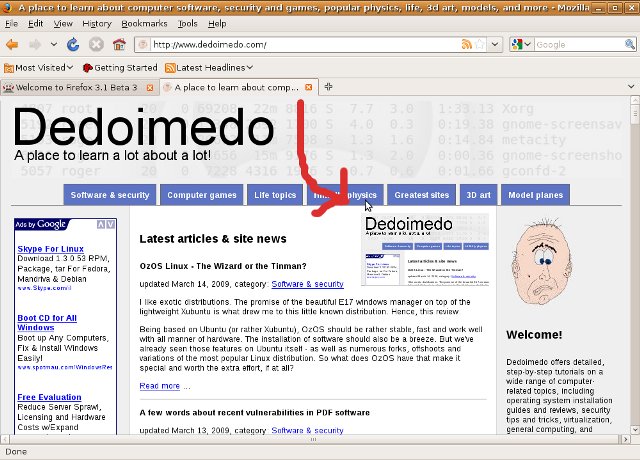The height and width of the screenshot is (460, 640).
Task: Click the vertical scrollbar up arrow
Action: pos(635,100)
